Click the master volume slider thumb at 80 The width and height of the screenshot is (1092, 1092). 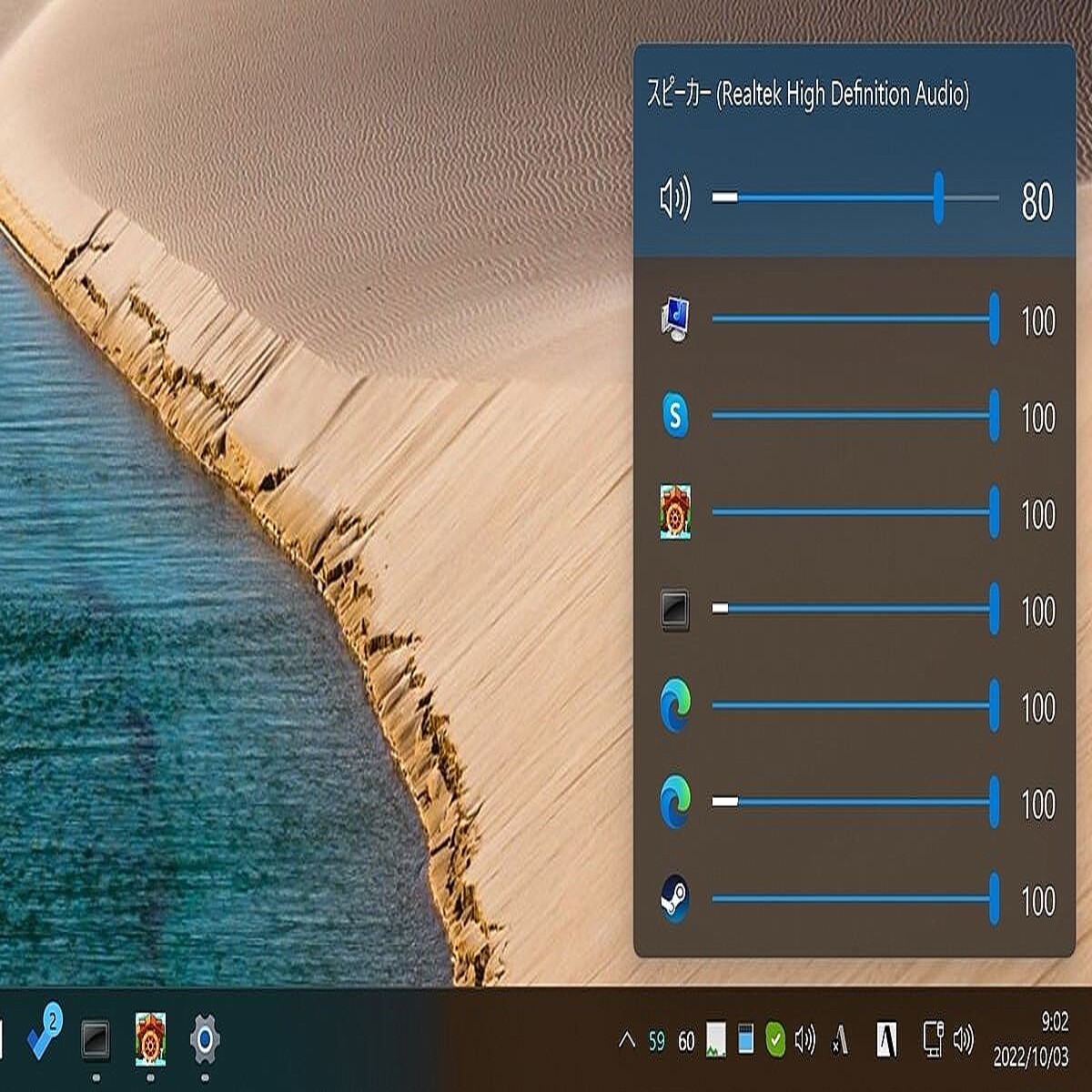pyautogui.click(x=938, y=197)
